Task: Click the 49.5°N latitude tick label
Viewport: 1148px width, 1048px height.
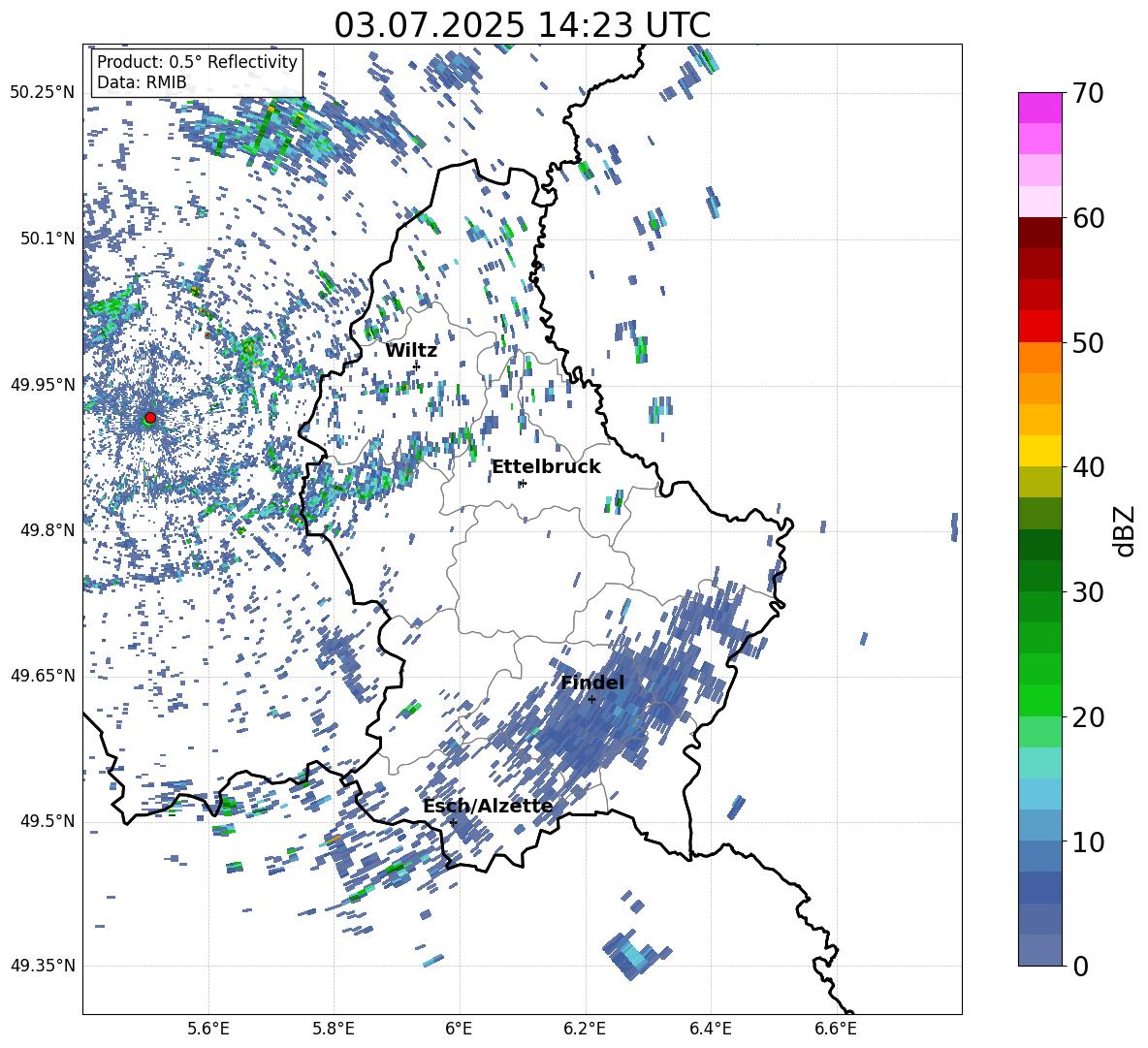Action: 48,821
